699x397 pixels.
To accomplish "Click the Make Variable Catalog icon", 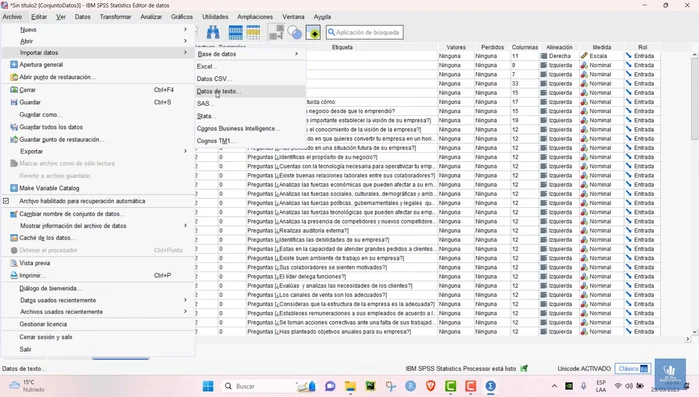I will (14, 188).
